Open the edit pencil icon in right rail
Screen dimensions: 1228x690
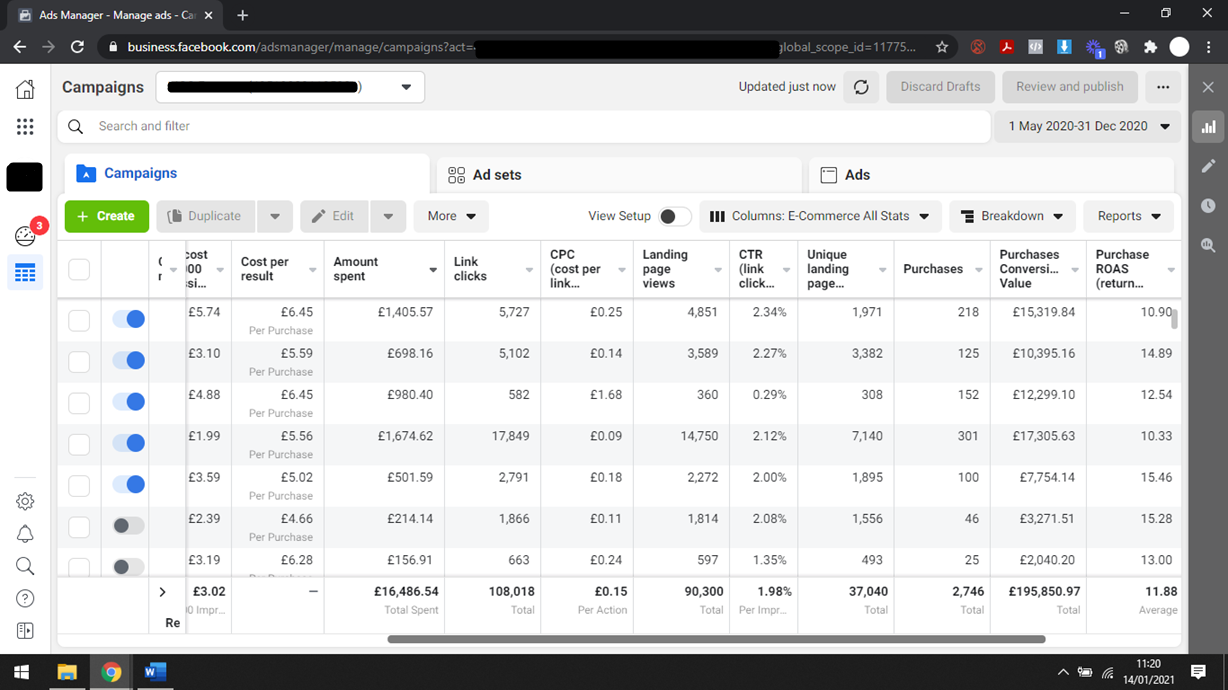(x=1208, y=166)
